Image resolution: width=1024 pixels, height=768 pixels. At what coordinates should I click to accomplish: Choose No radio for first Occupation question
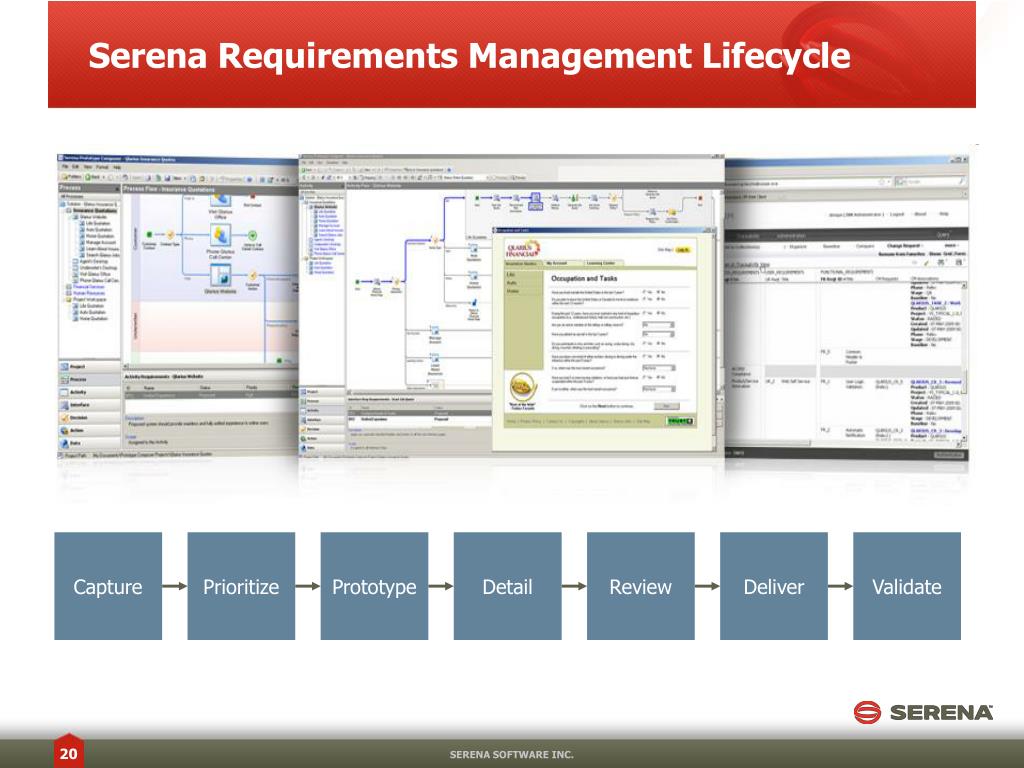(658, 292)
